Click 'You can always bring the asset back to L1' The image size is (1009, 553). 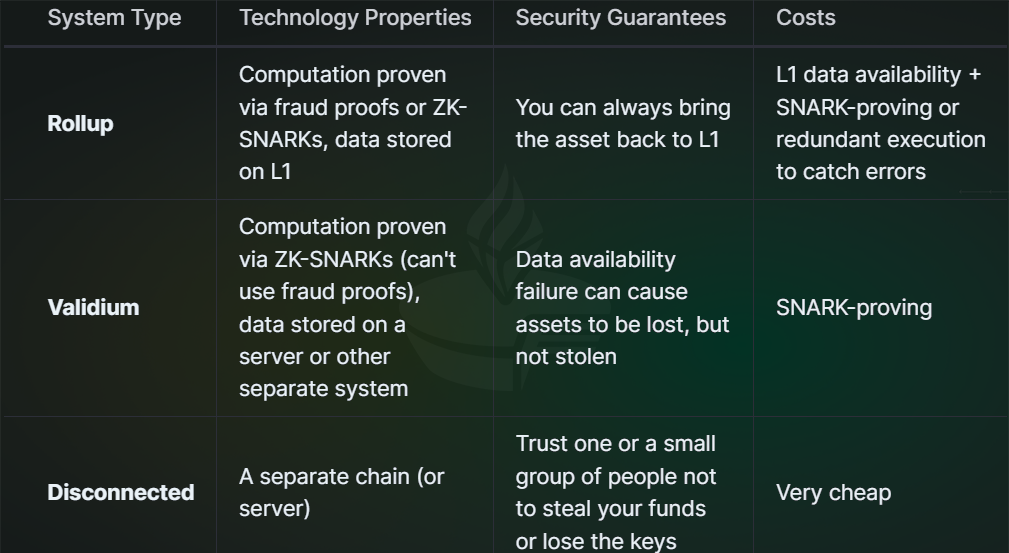[x=623, y=124]
